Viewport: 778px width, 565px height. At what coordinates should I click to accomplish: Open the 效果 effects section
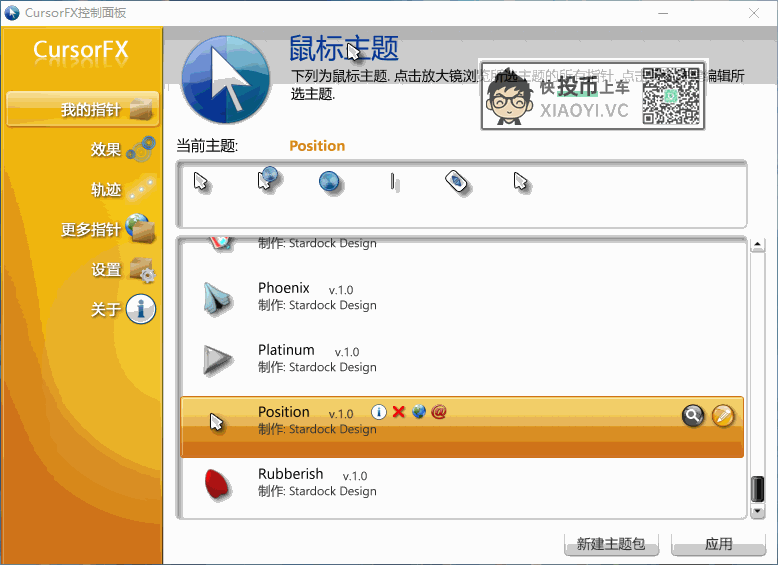[x=106, y=149]
